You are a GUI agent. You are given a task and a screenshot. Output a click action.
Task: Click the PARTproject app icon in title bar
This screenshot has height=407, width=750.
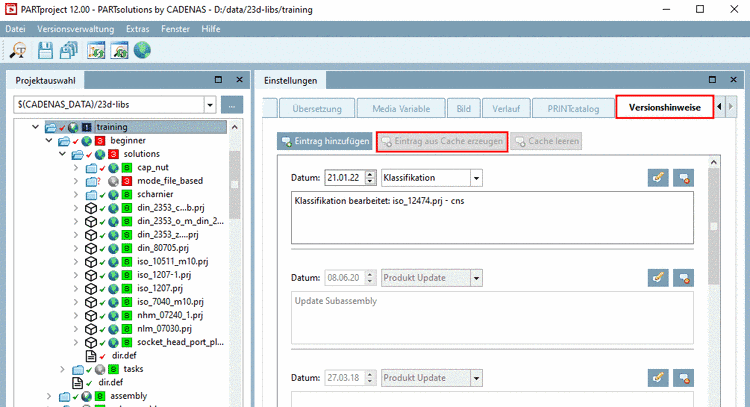click(x=11, y=9)
